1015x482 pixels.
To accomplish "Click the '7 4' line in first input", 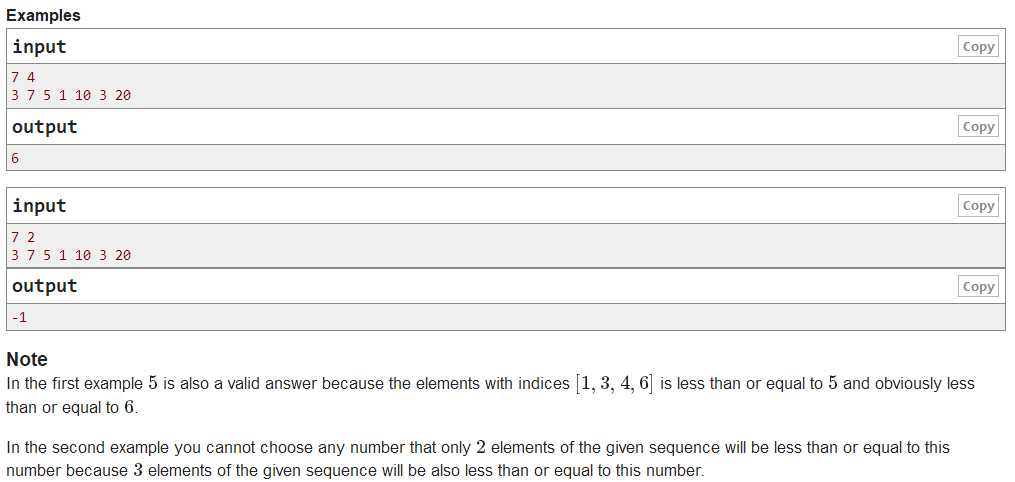I will coord(23,78).
